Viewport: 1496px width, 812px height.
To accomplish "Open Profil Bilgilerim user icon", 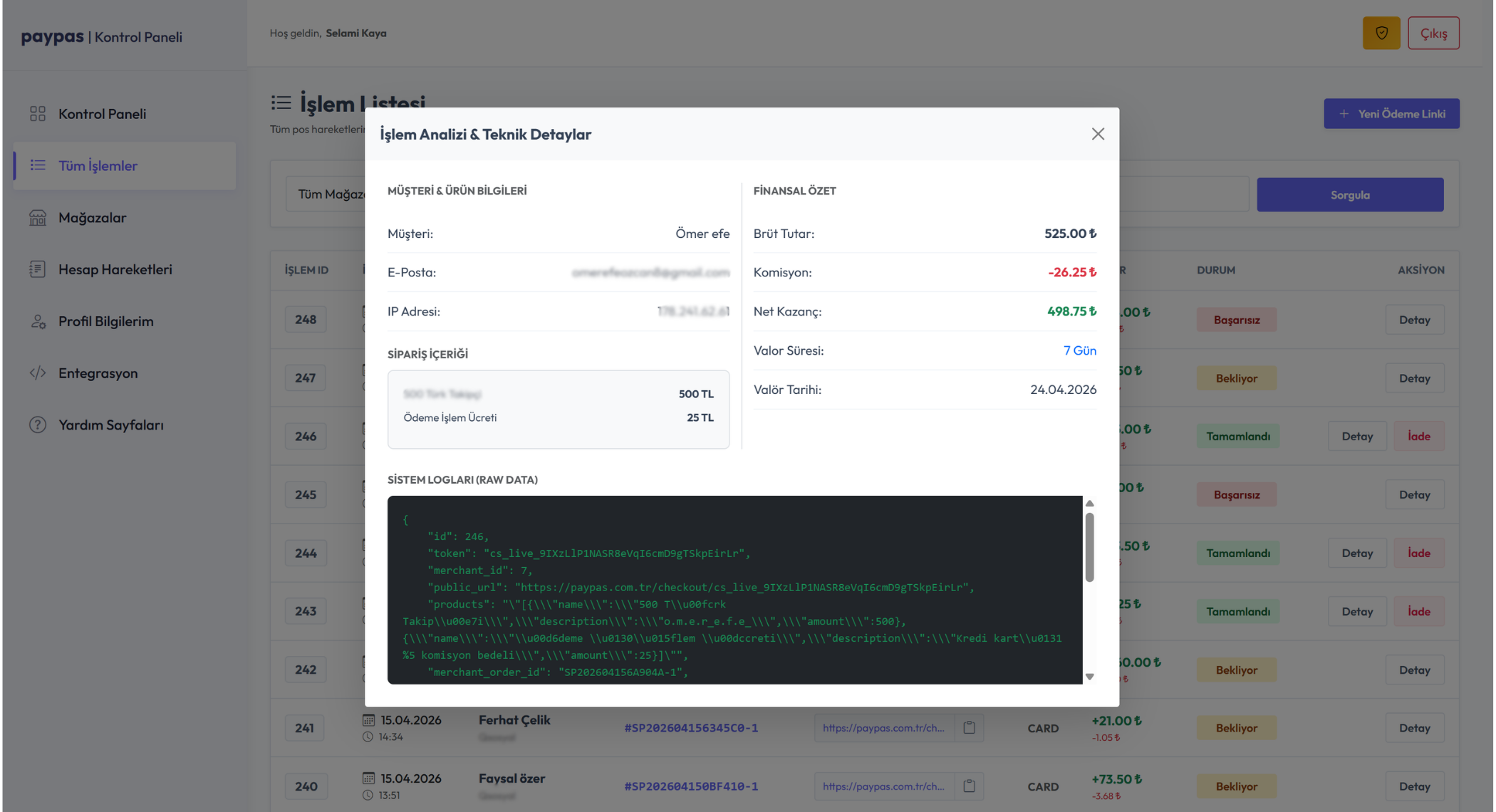I will (x=38, y=321).
